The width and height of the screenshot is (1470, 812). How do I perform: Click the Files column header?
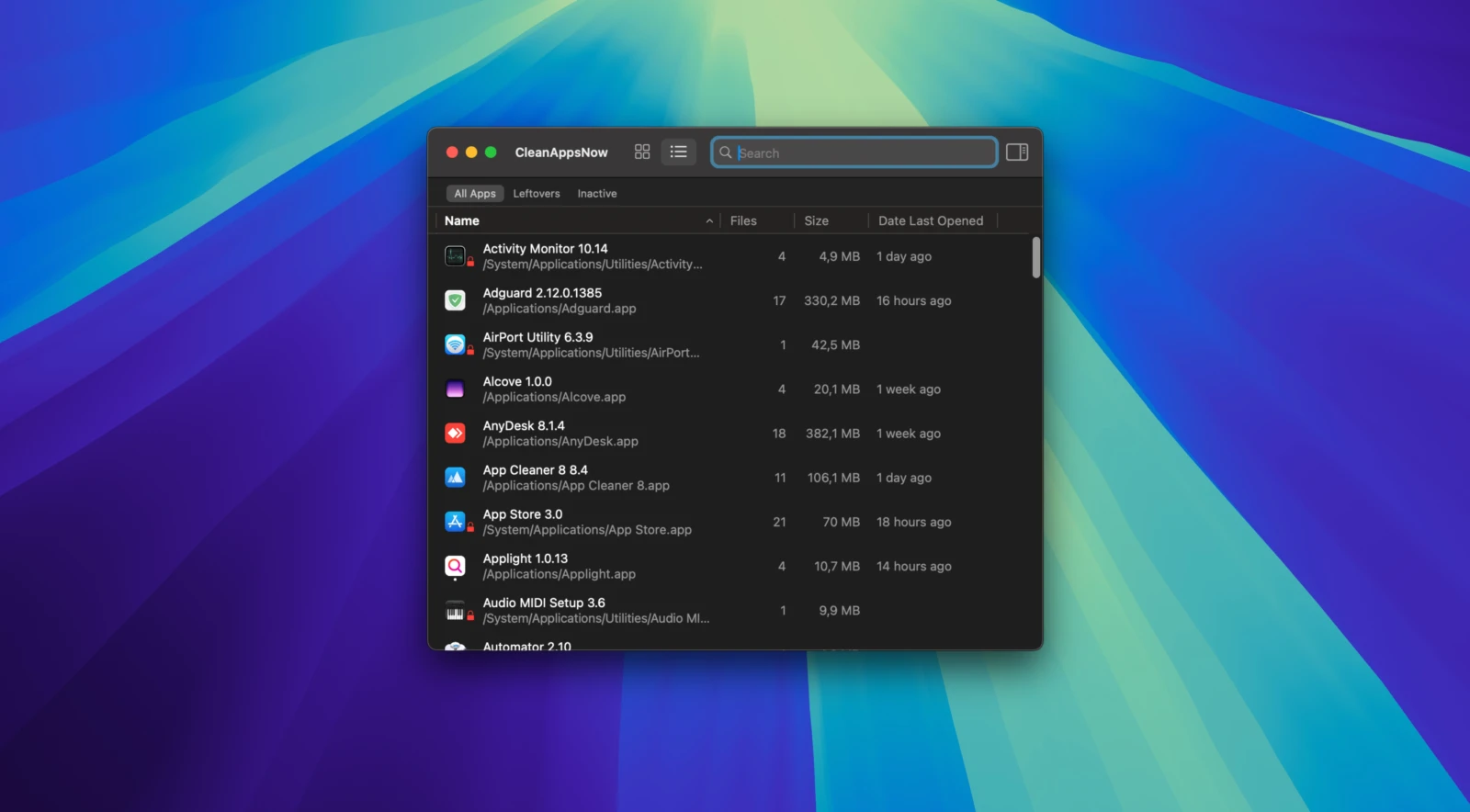coord(743,221)
